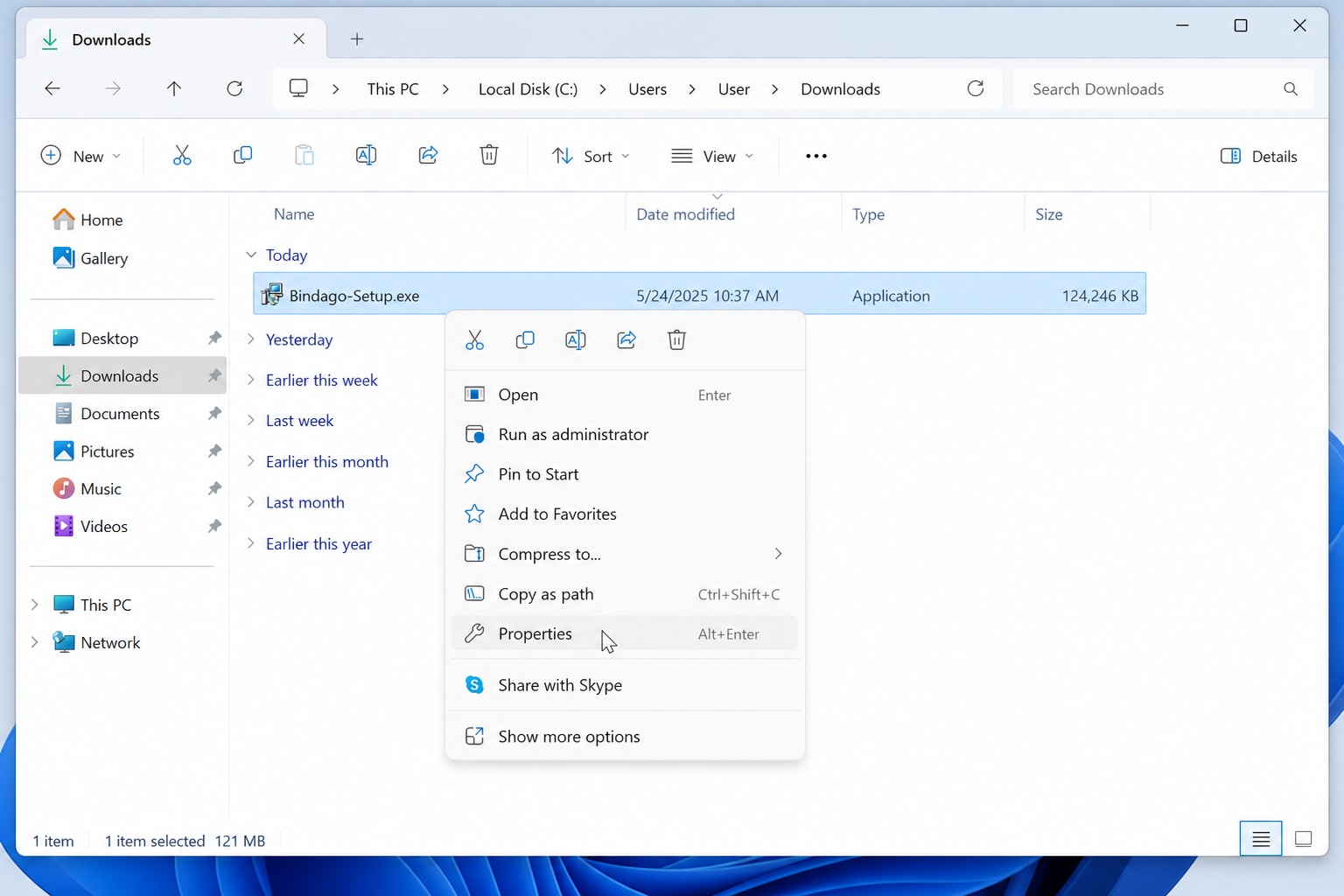Select Run as administrator
Image resolution: width=1344 pixels, height=896 pixels.
[x=625, y=434]
